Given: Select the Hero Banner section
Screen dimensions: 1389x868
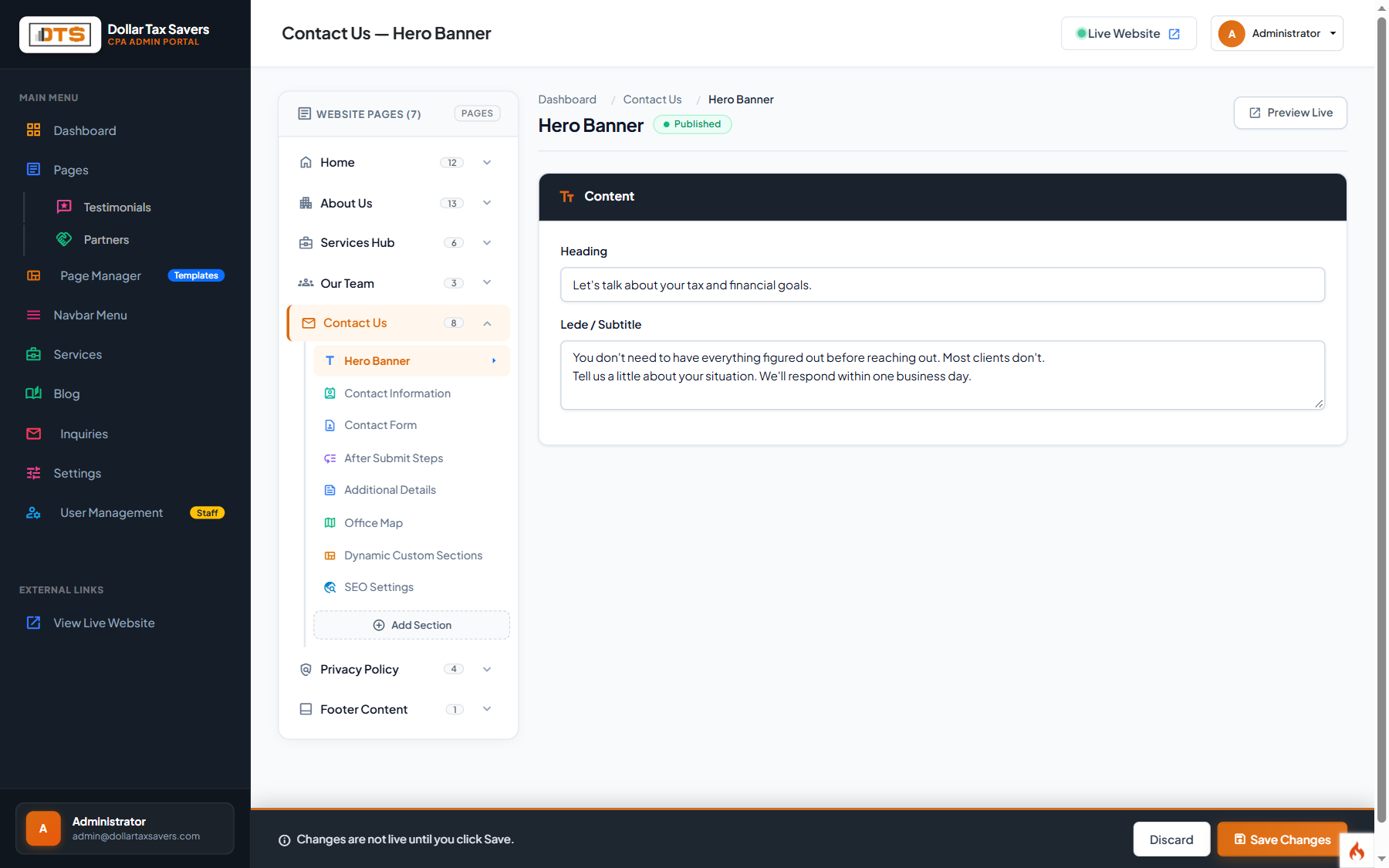Looking at the screenshot, I should 411,360.
